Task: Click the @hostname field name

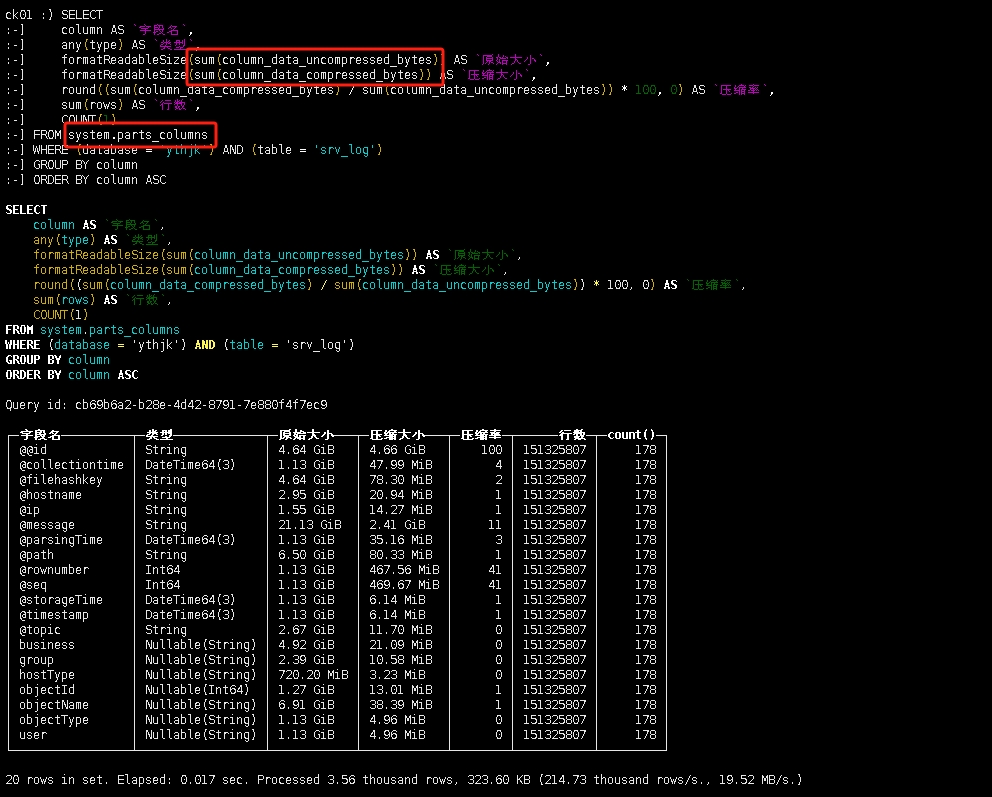Action: (51, 495)
